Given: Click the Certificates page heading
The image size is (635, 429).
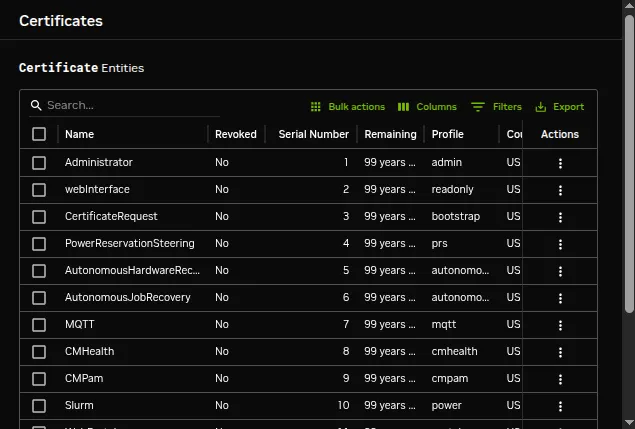Looking at the screenshot, I should coord(61,21).
